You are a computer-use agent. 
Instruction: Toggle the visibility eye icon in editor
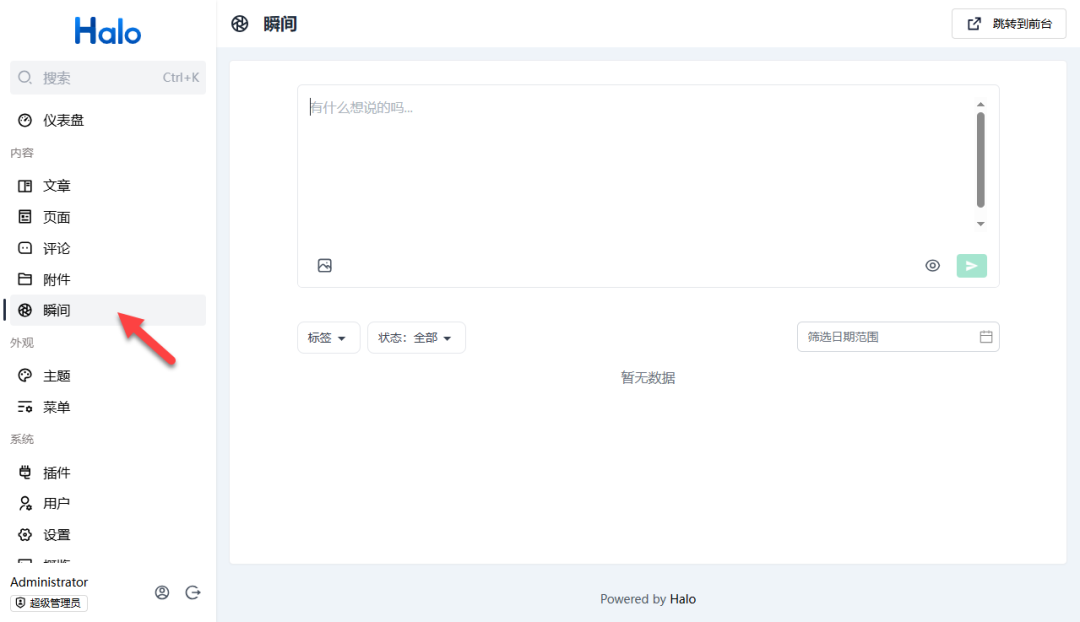click(x=933, y=265)
